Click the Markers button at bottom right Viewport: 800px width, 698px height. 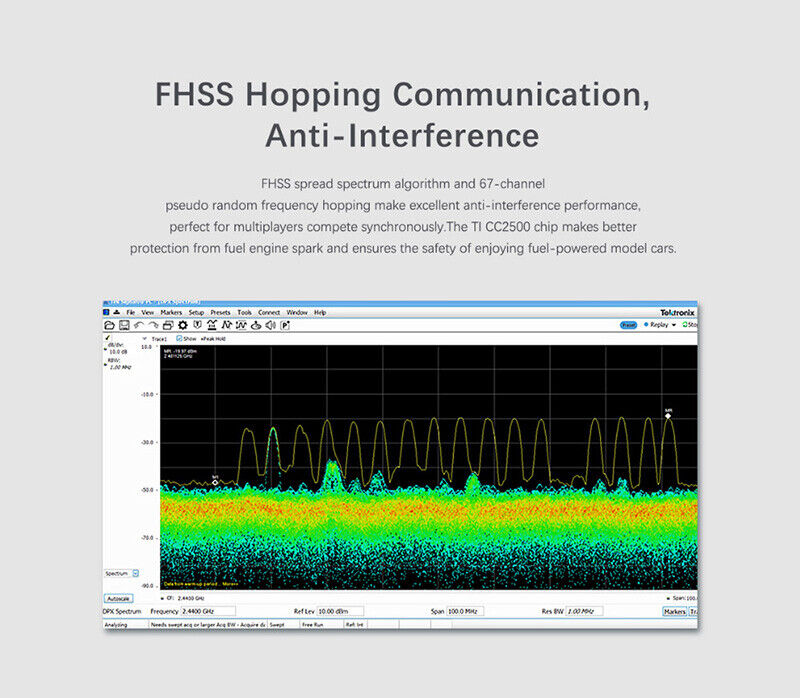click(x=675, y=611)
